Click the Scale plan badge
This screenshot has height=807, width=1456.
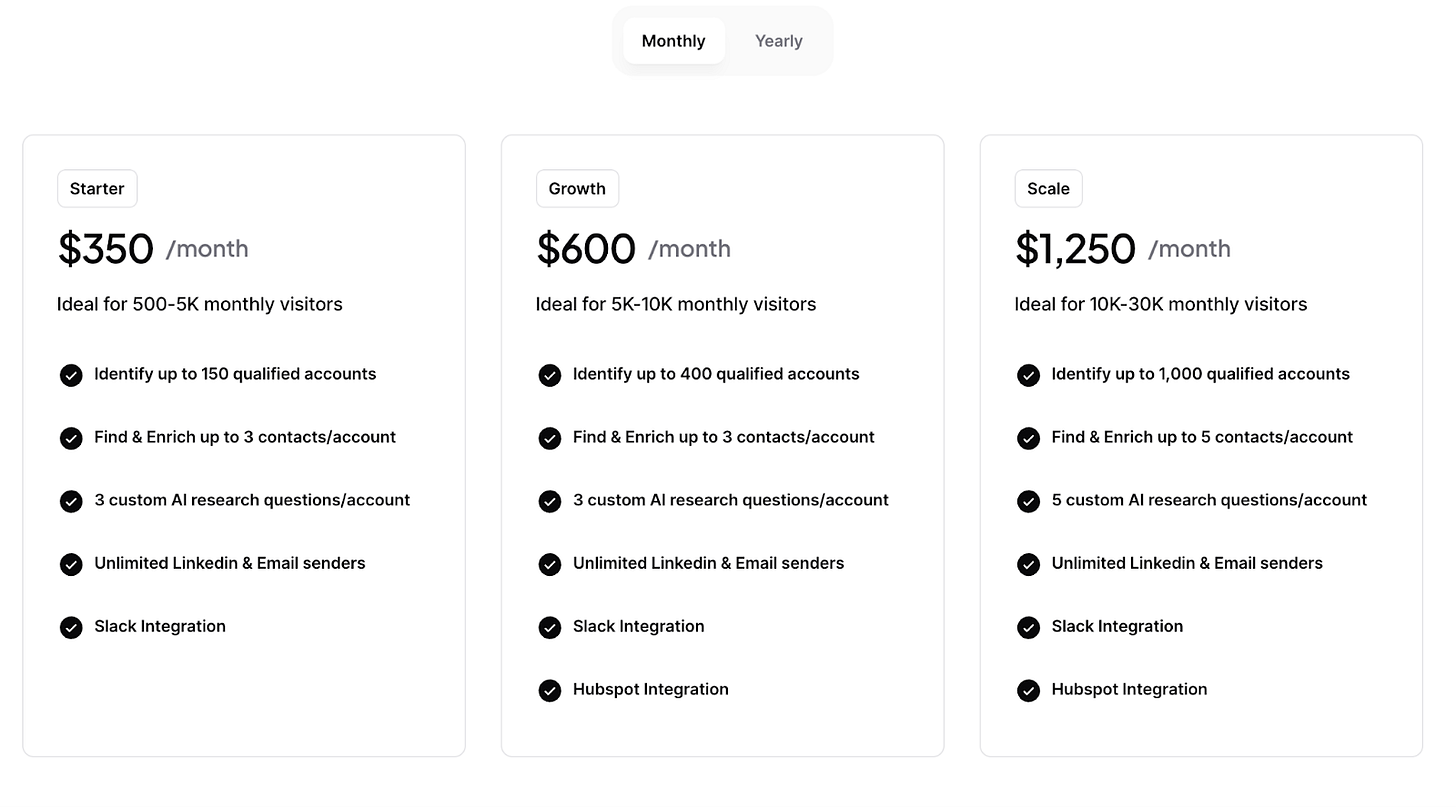pos(1048,189)
